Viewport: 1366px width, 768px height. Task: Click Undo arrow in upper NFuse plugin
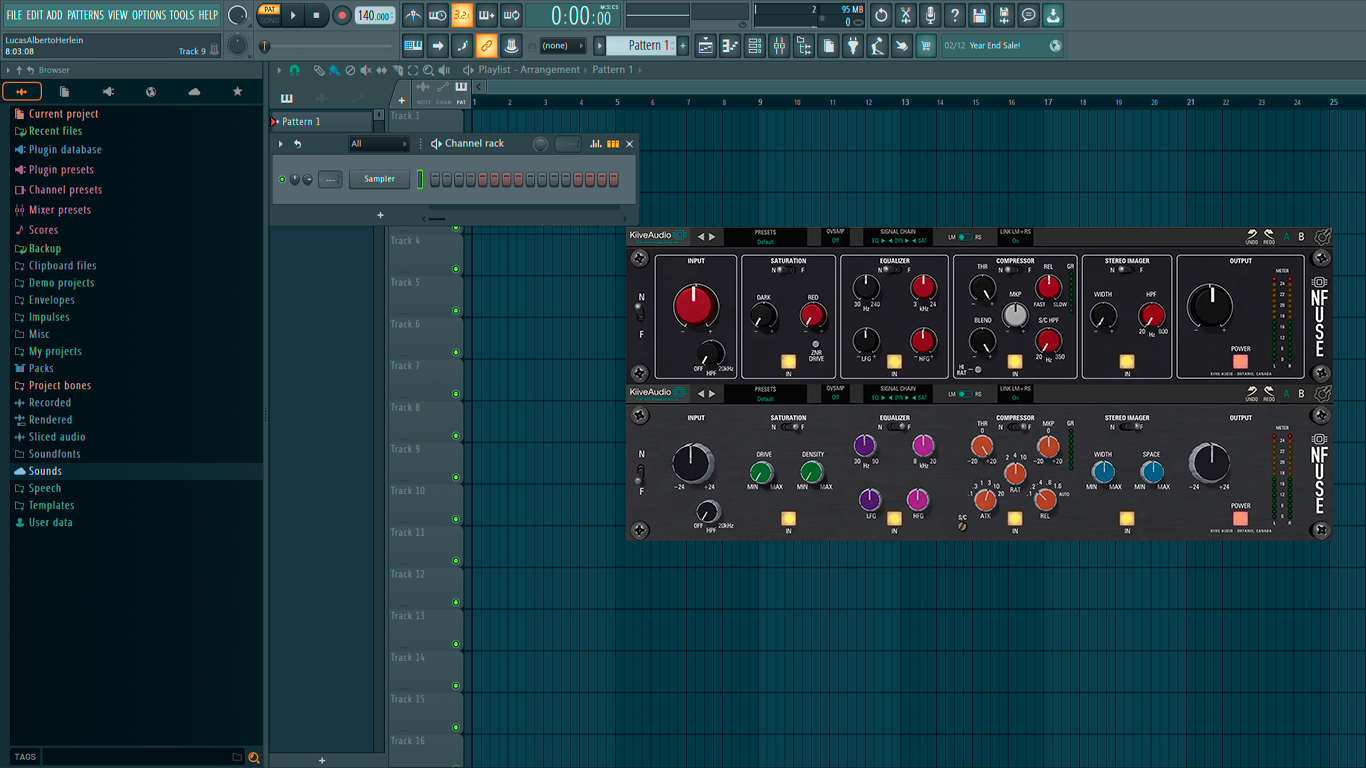pos(1251,235)
